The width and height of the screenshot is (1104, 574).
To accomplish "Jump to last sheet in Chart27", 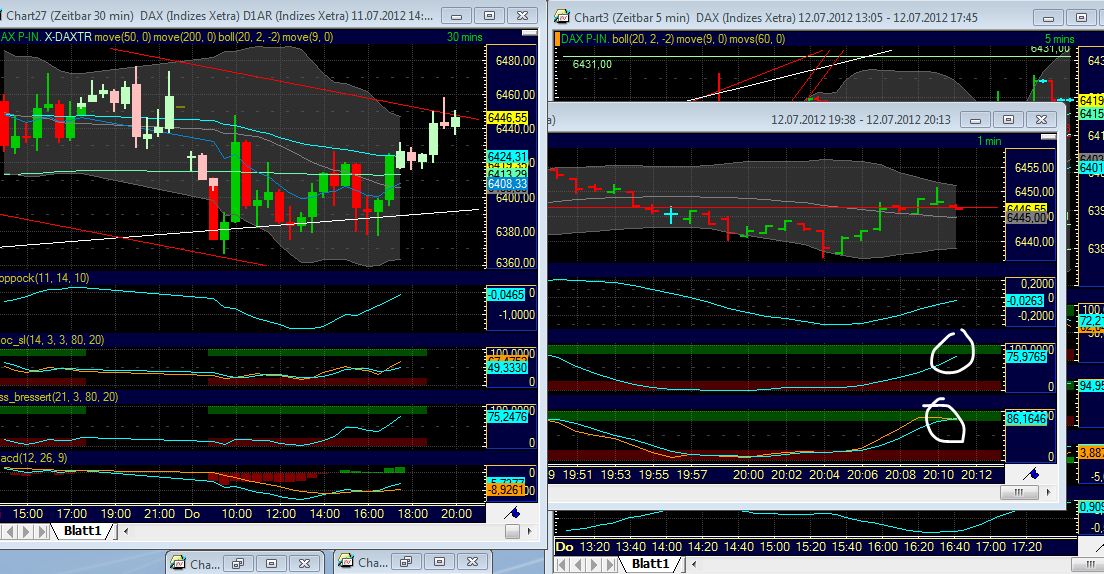I will tap(44, 531).
